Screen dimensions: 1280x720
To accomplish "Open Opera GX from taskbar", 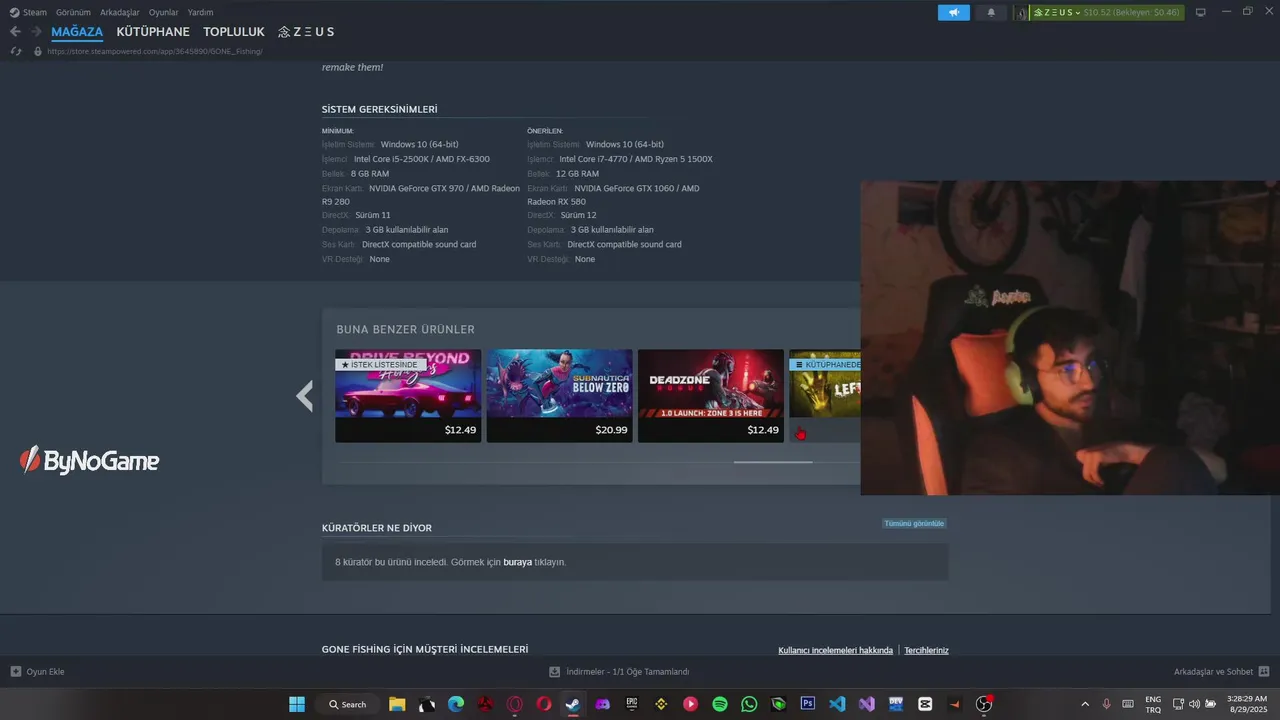I will [515, 704].
